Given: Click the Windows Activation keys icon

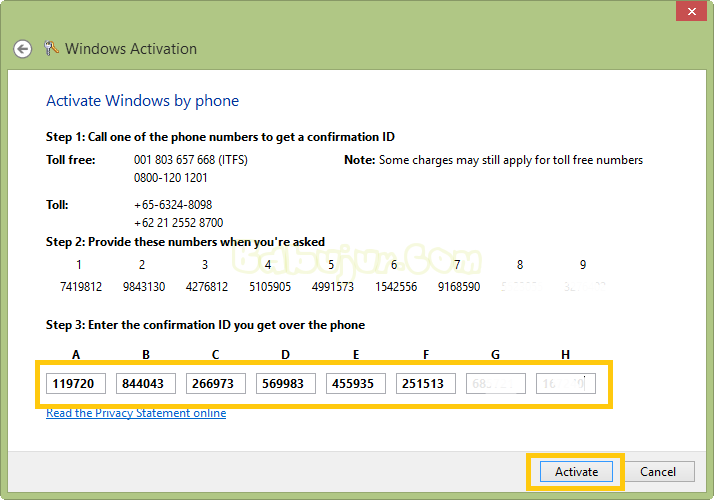Looking at the screenshot, I should (51, 48).
